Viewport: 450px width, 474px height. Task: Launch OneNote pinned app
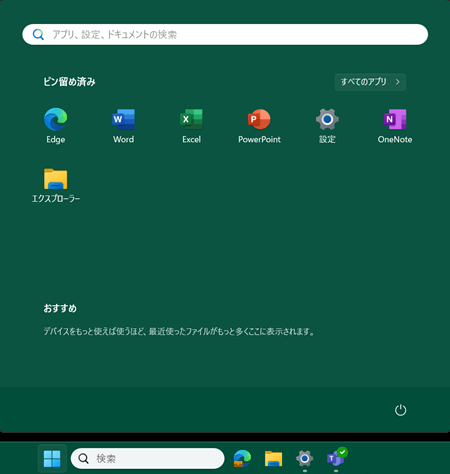click(x=395, y=125)
